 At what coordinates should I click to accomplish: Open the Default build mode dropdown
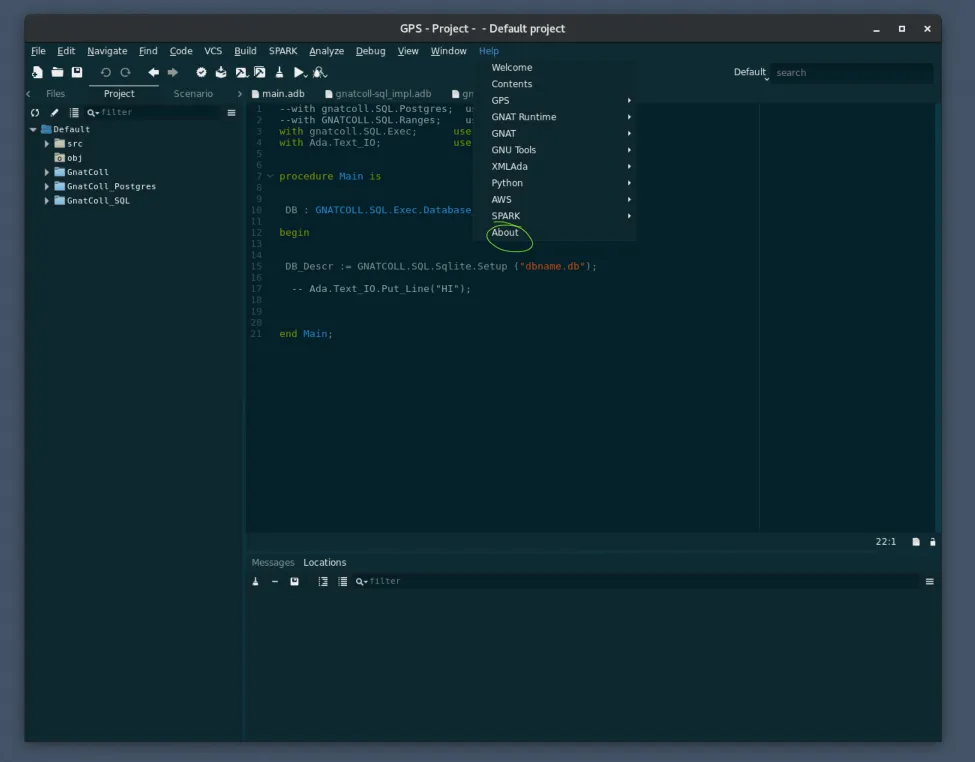(751, 73)
